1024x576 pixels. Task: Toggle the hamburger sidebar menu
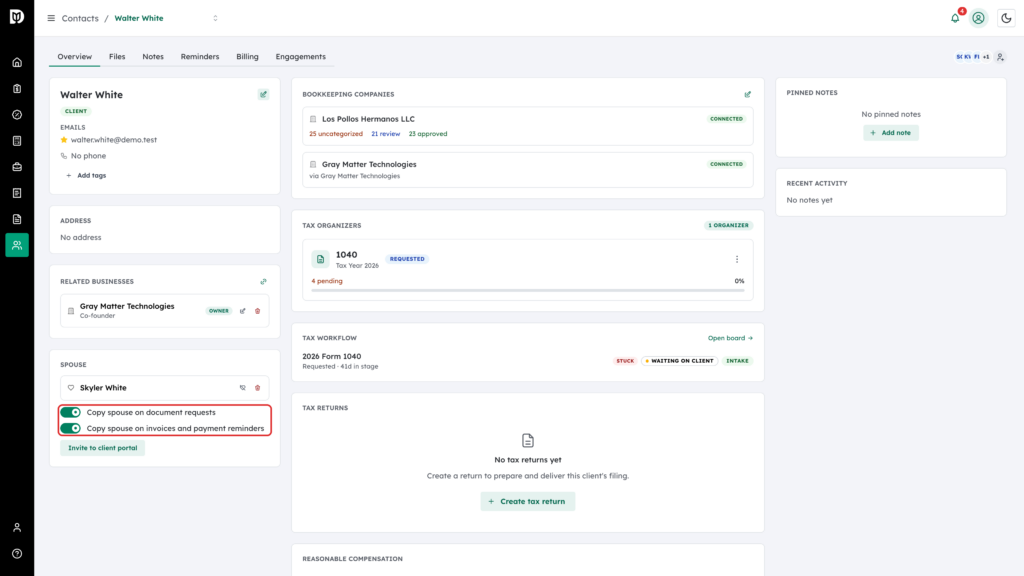point(51,18)
